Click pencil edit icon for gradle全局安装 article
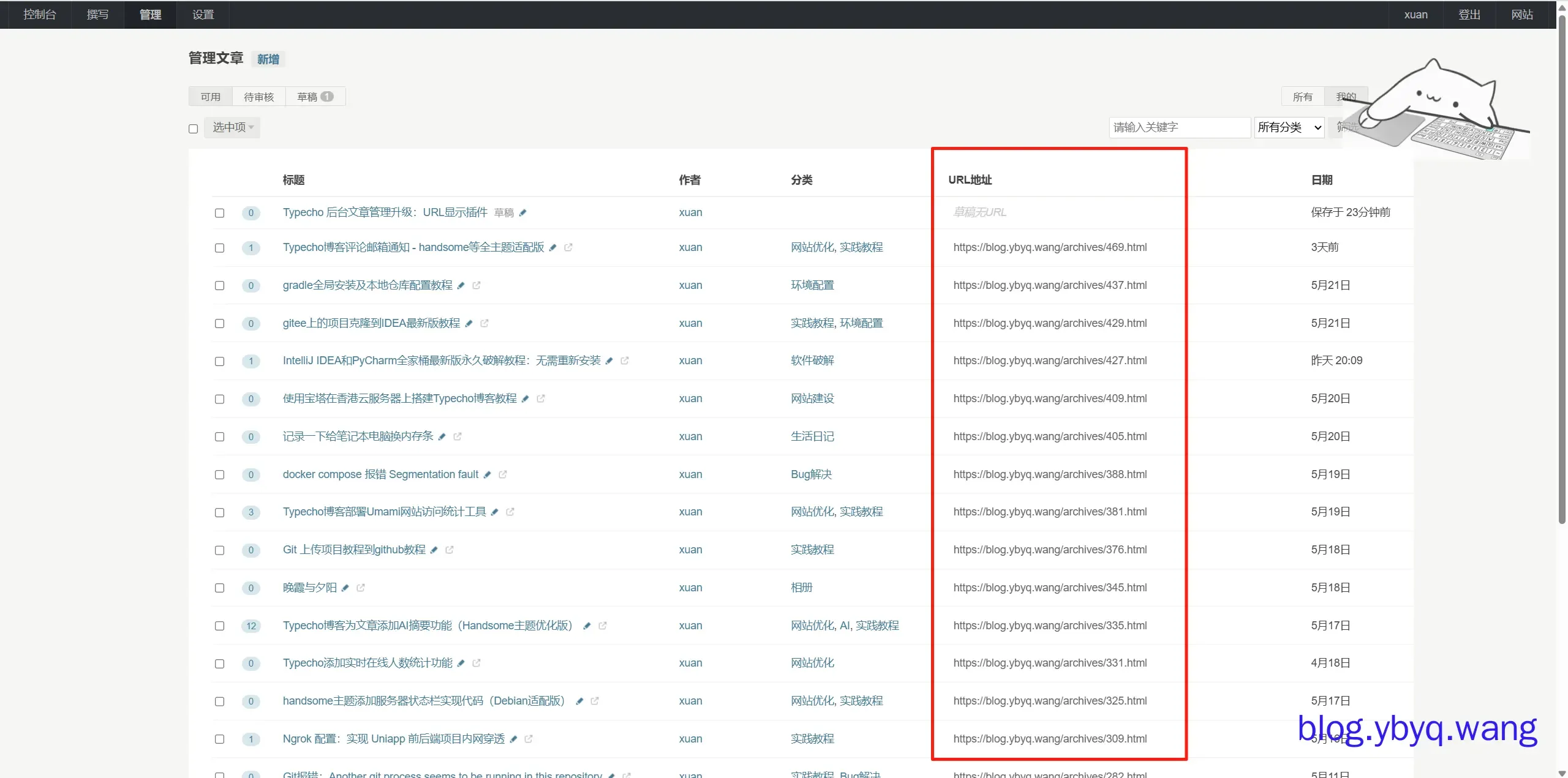This screenshot has width=1568, height=778. [461, 286]
